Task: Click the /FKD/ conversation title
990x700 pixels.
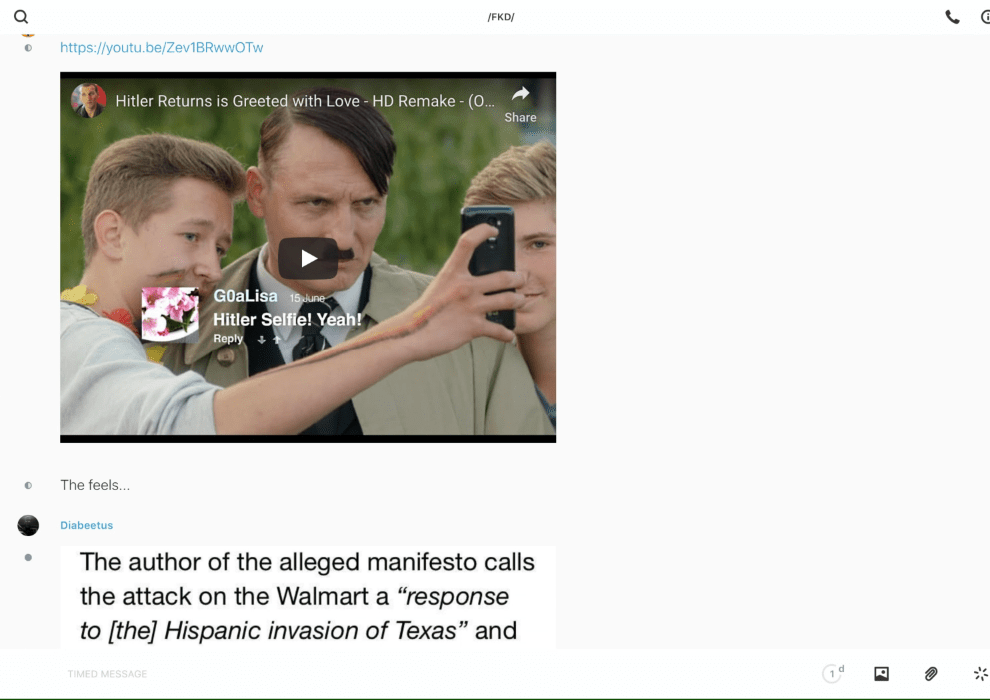Action: point(501,17)
